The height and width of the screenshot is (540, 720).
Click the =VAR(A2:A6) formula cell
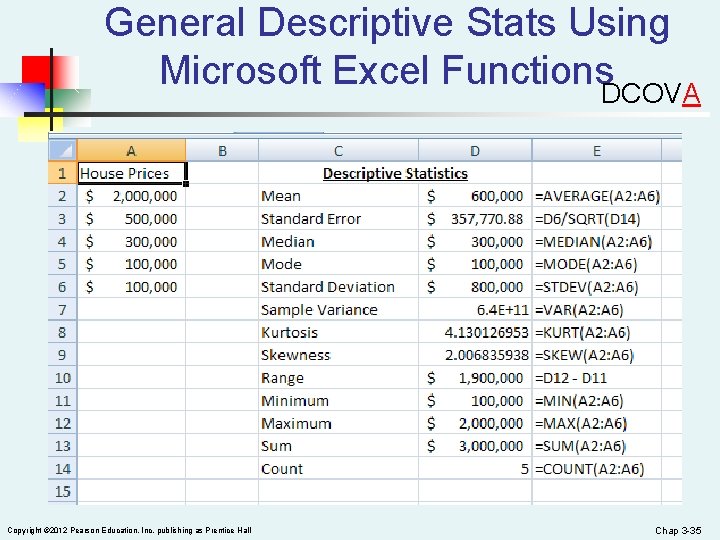(596, 309)
